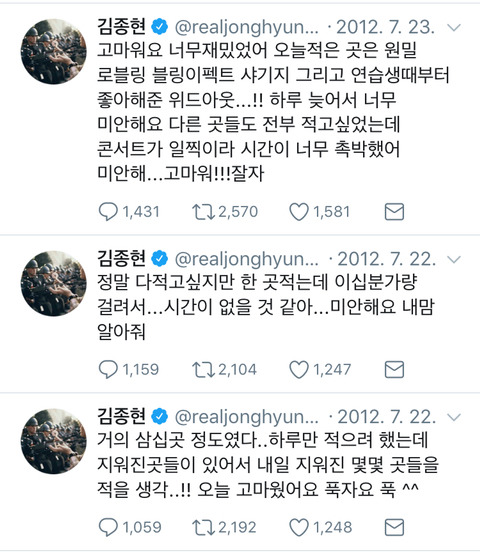Open @realjonghyun handle on the top tweet

coord(247,28)
